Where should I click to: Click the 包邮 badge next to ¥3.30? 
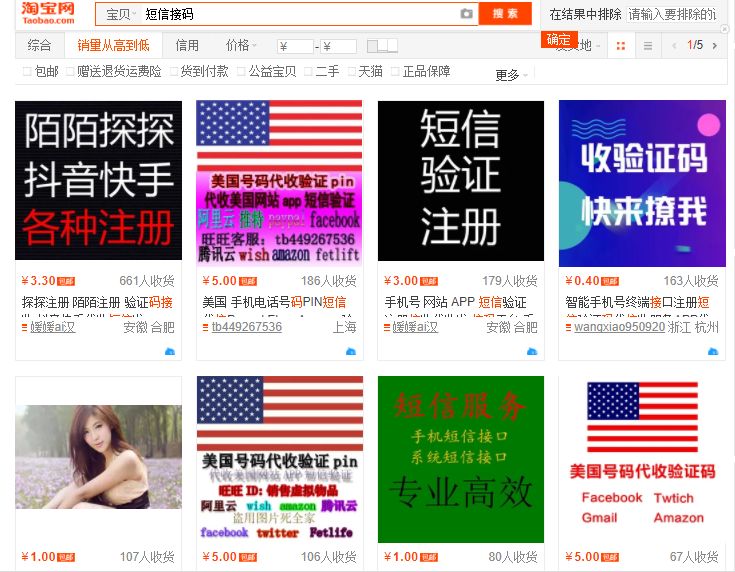coord(66,281)
